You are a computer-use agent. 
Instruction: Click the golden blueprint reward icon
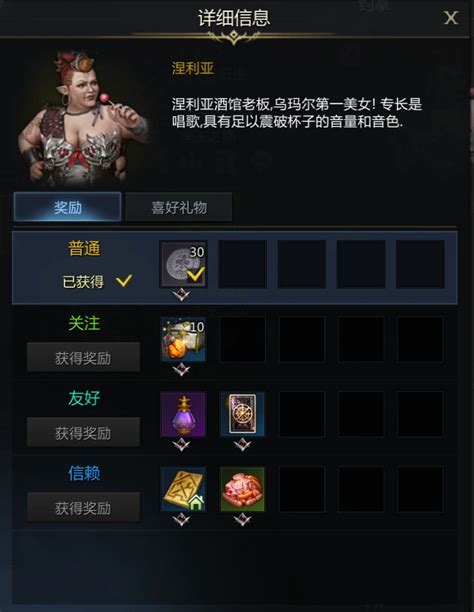183,489
